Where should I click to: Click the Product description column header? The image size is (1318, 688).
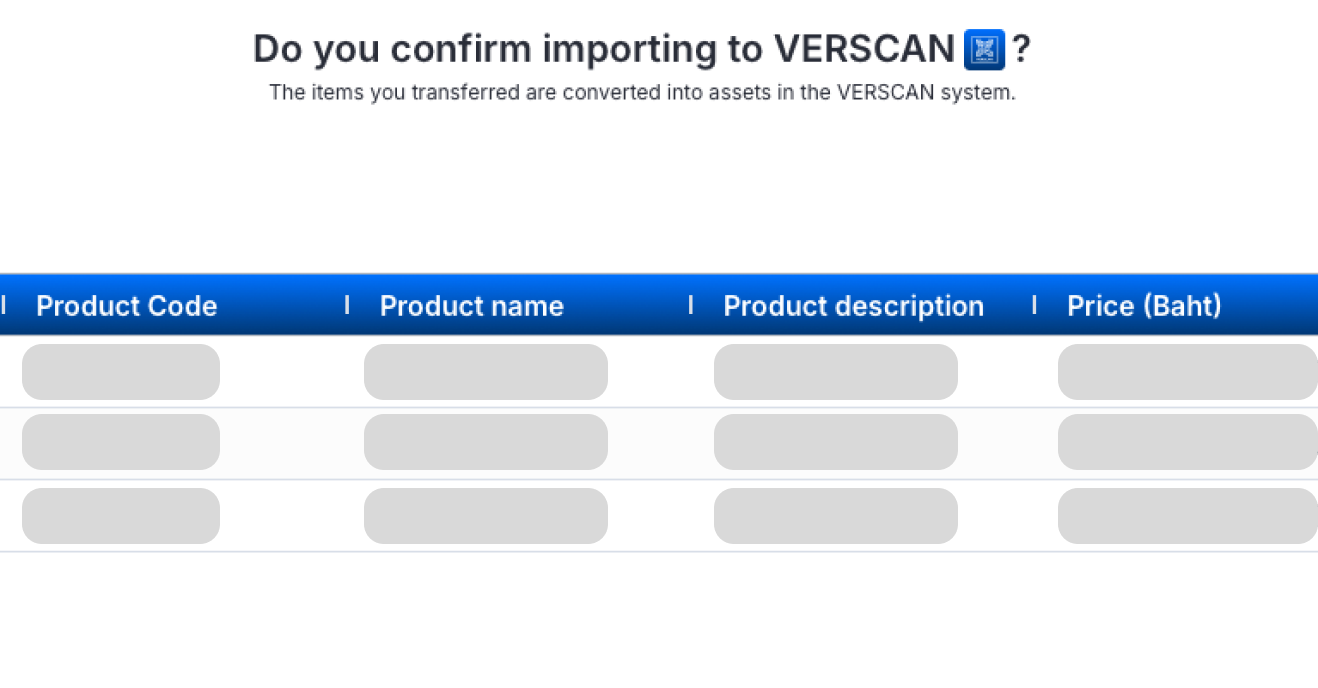click(x=853, y=306)
